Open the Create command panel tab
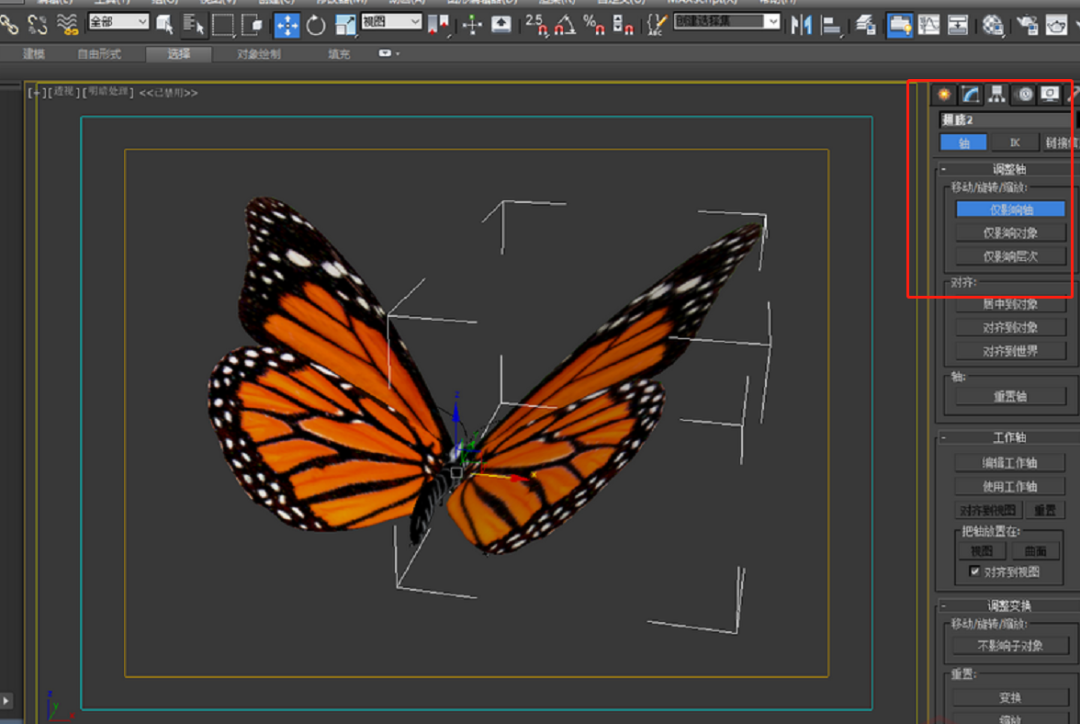This screenshot has width=1080, height=724. point(944,94)
